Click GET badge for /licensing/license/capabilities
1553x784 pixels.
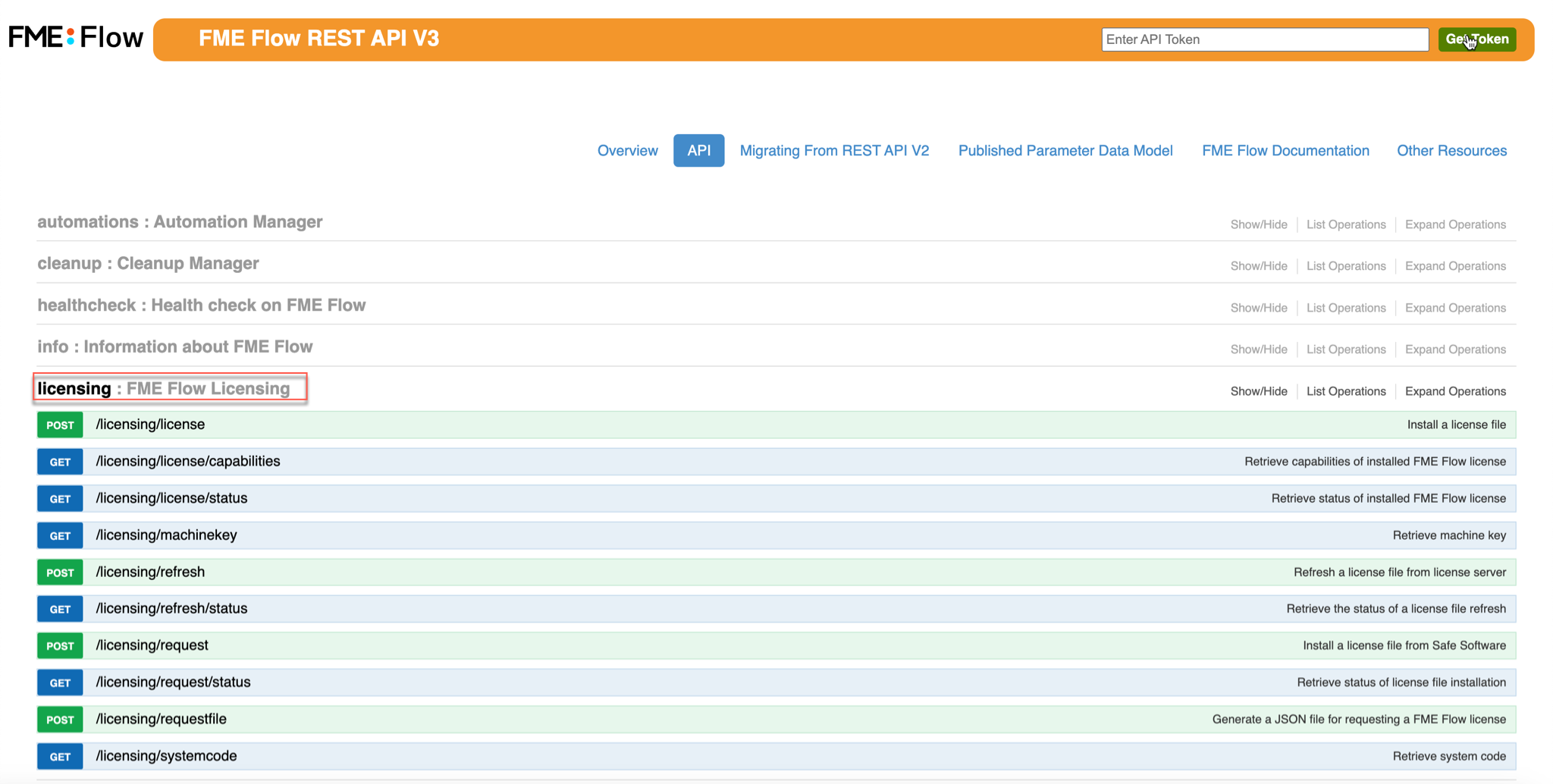pyautogui.click(x=60, y=462)
